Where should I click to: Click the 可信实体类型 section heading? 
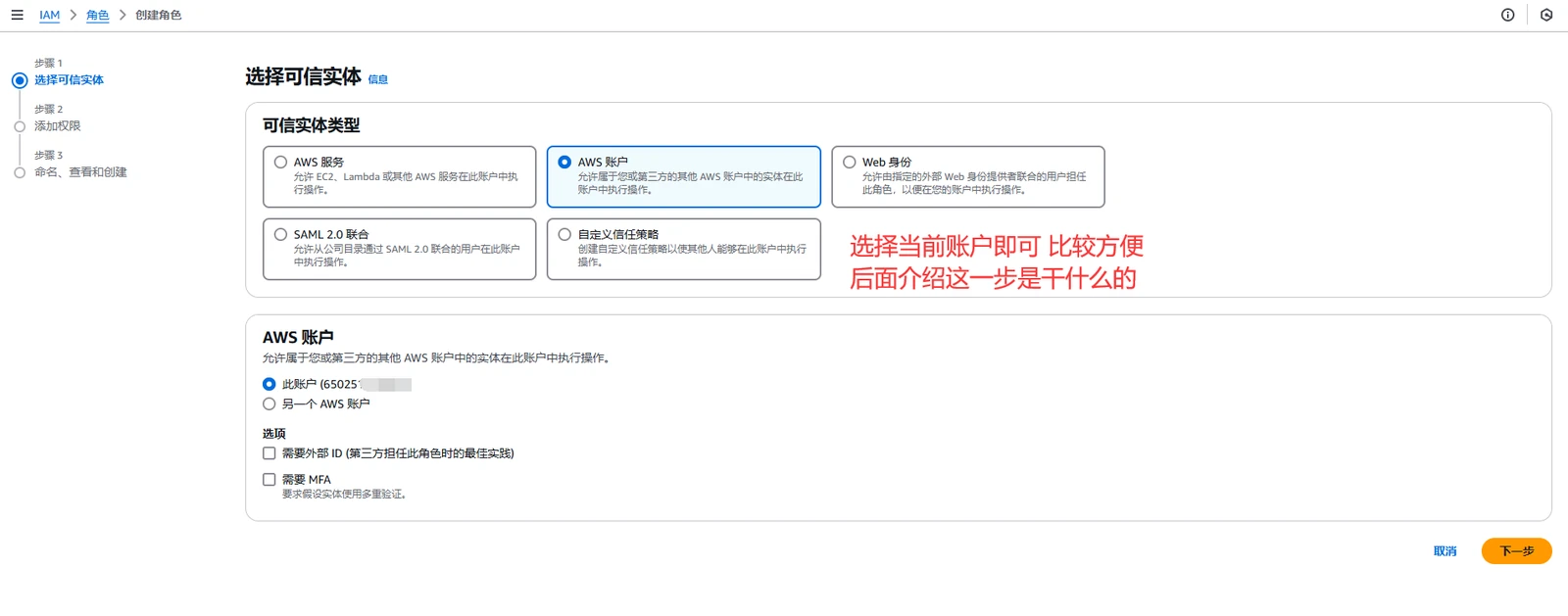tap(311, 125)
